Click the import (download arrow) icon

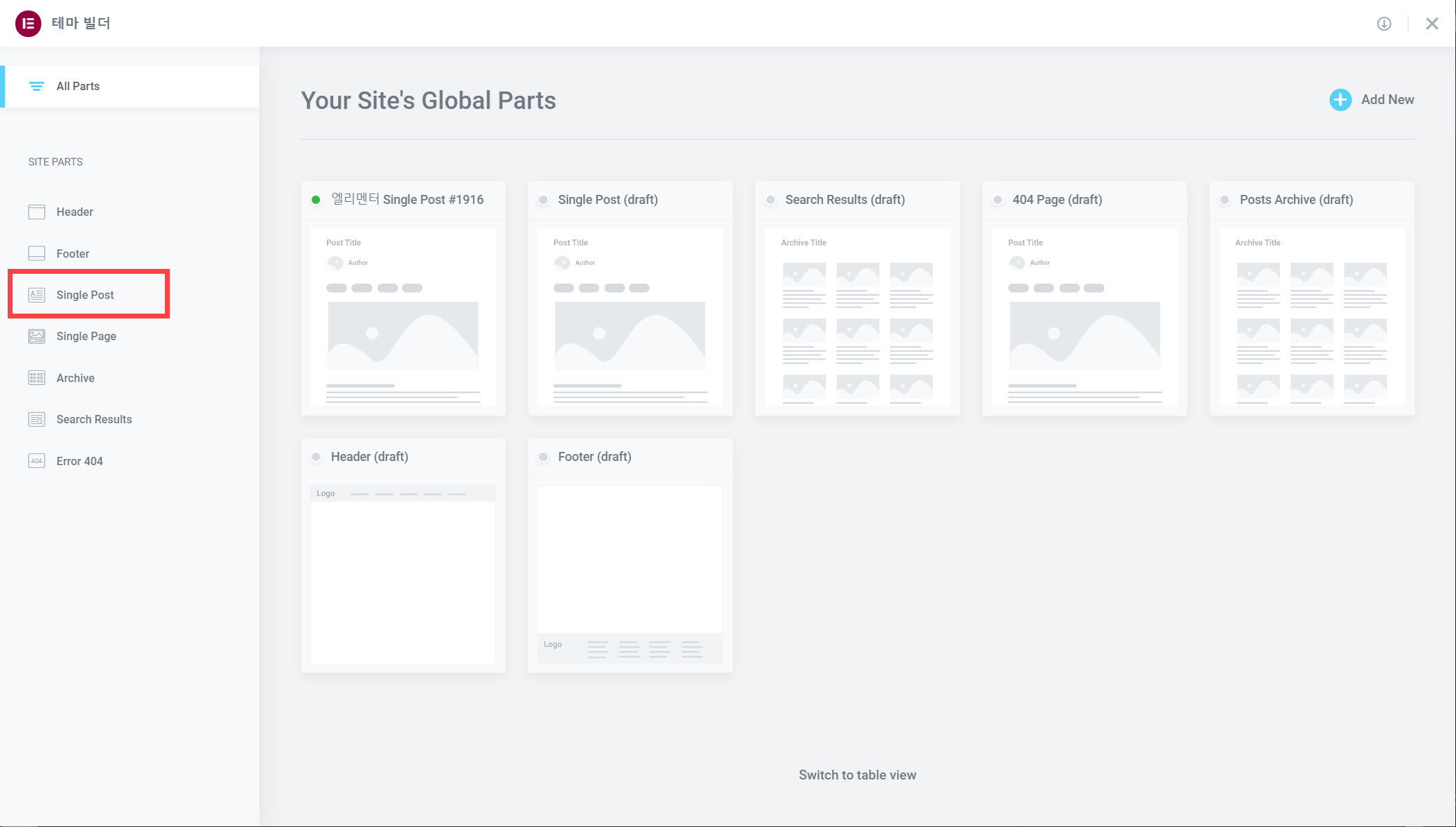tap(1383, 24)
